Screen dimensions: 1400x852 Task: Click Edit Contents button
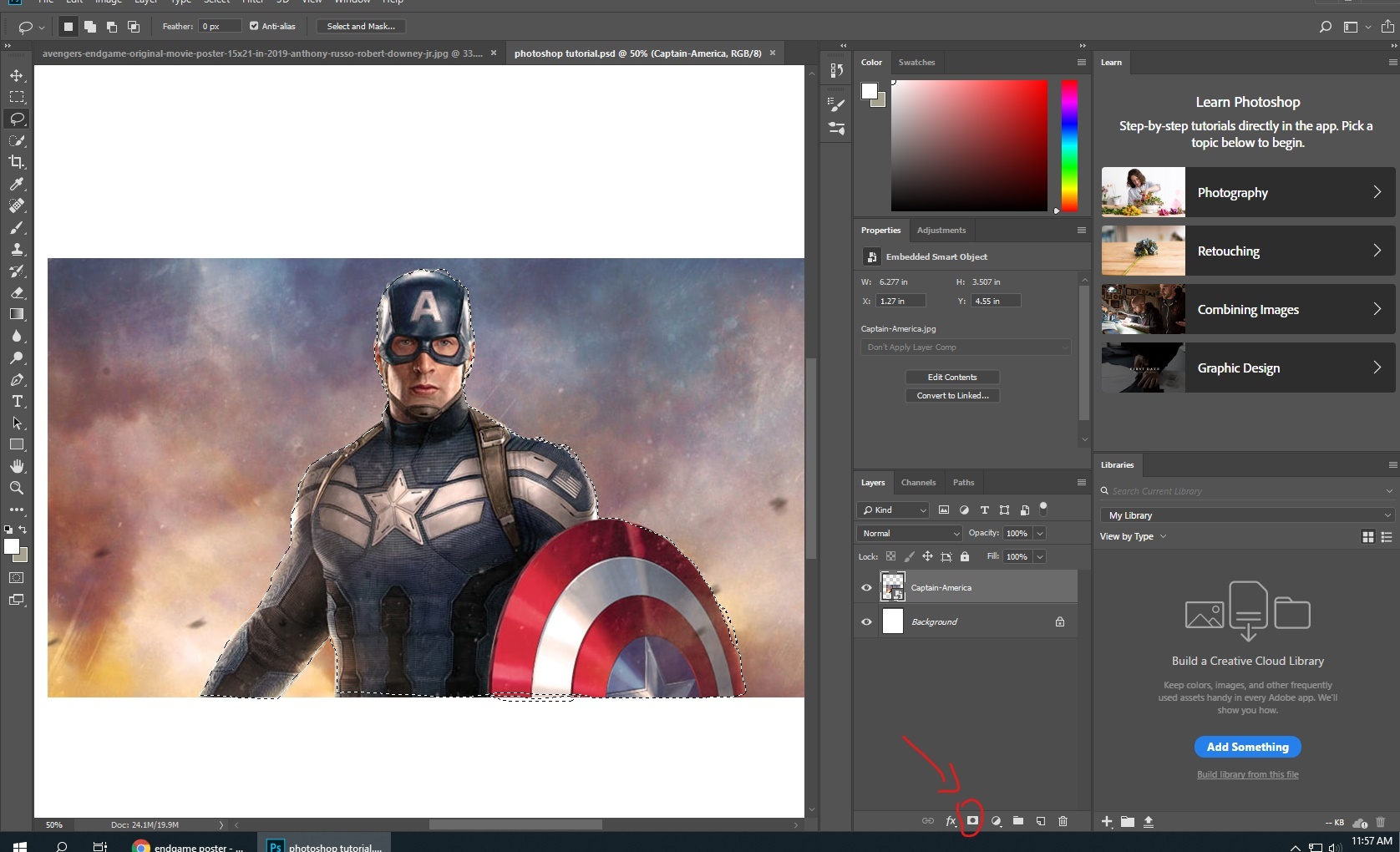click(x=952, y=377)
